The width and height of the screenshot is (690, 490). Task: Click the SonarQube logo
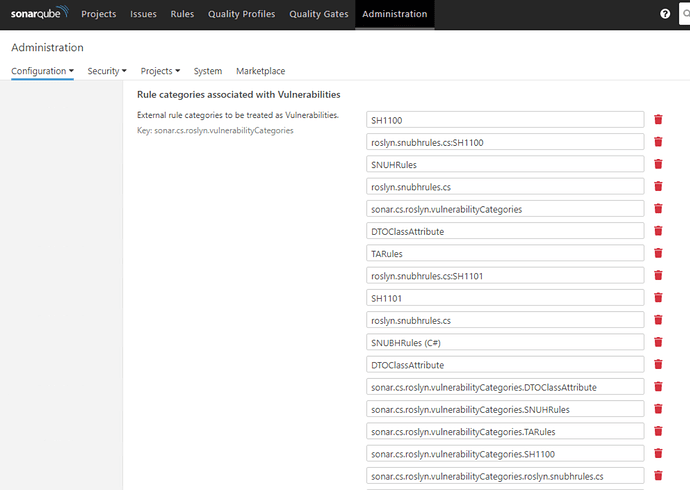(x=39, y=14)
